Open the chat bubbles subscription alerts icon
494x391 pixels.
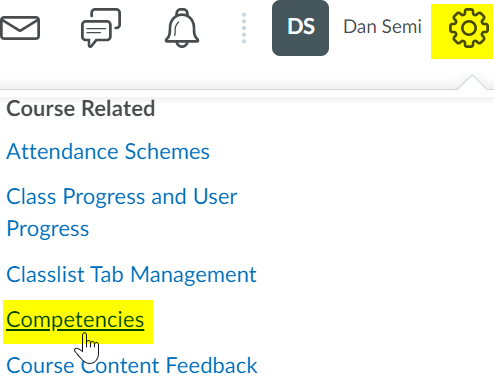coord(101,28)
